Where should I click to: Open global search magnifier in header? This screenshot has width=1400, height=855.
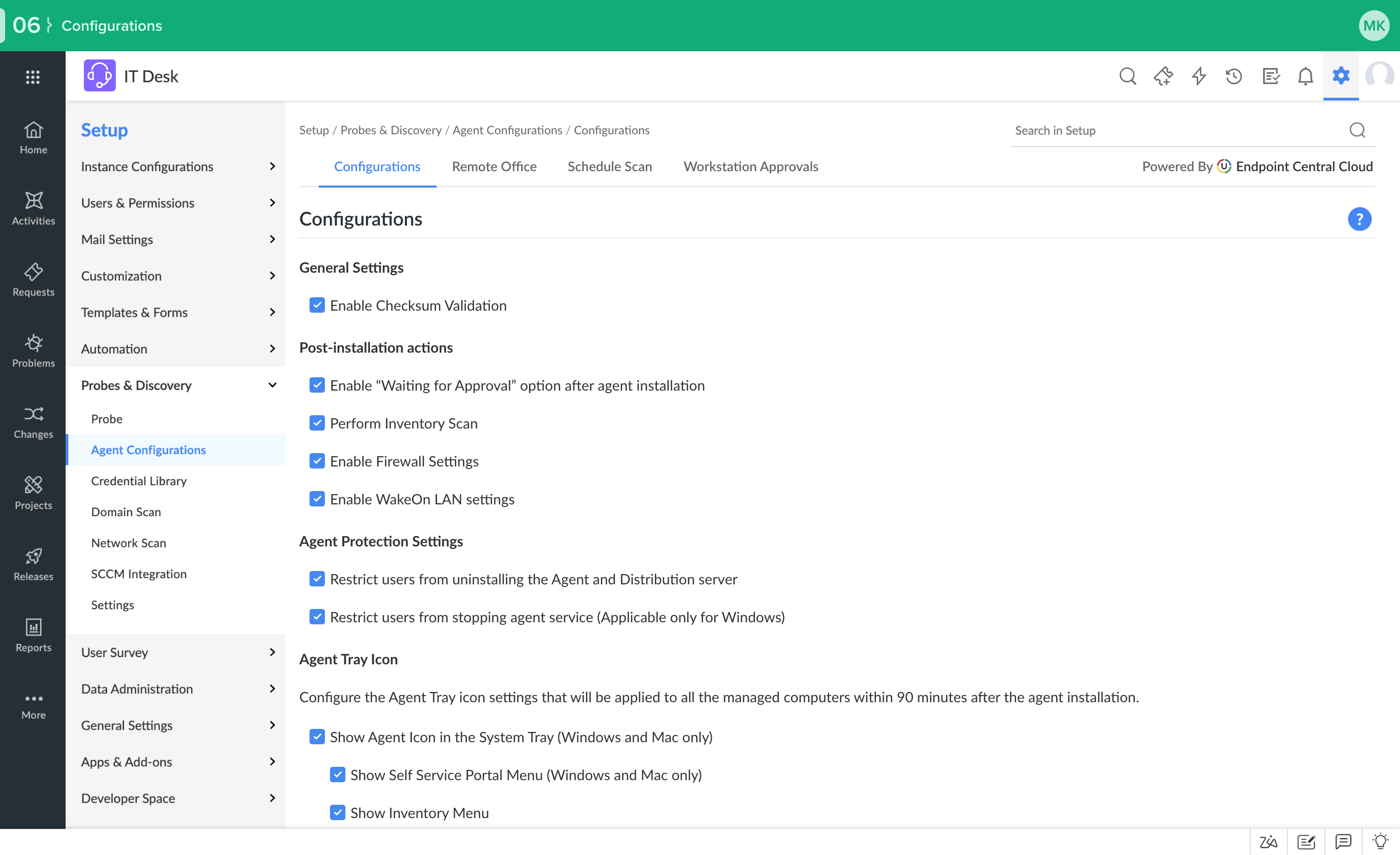1127,76
